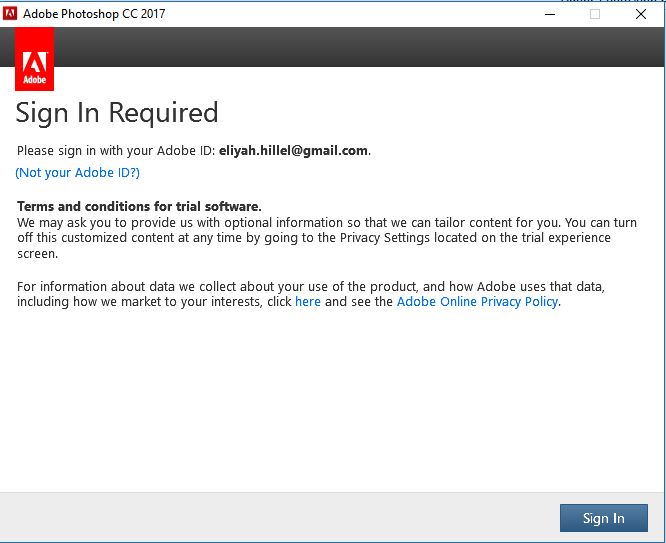The height and width of the screenshot is (543, 666).
Task: Click the Sign In button
Action: pyautogui.click(x=604, y=518)
